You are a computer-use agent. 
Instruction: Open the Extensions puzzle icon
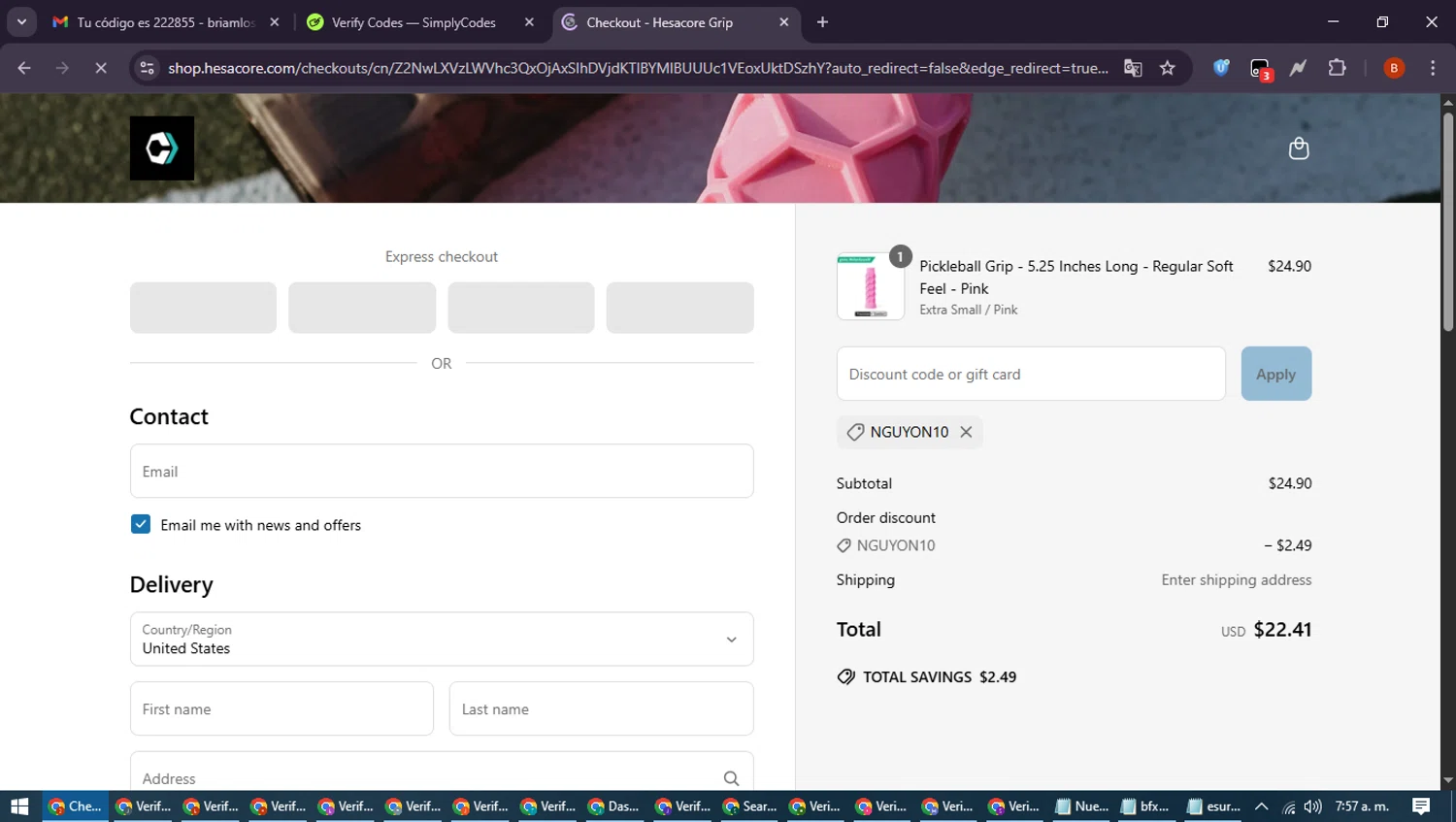pos(1338,68)
